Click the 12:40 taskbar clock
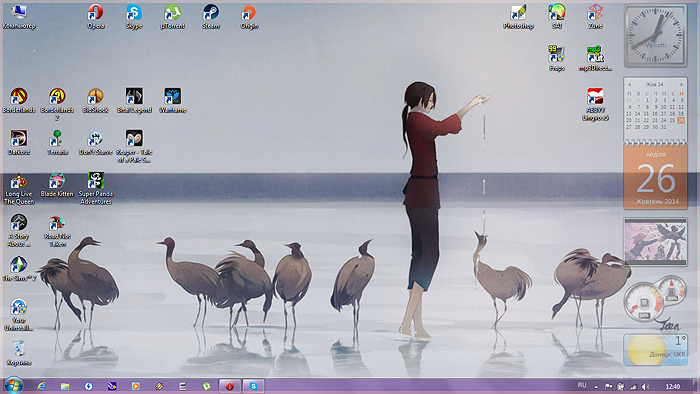The width and height of the screenshot is (700, 394). coord(672,386)
